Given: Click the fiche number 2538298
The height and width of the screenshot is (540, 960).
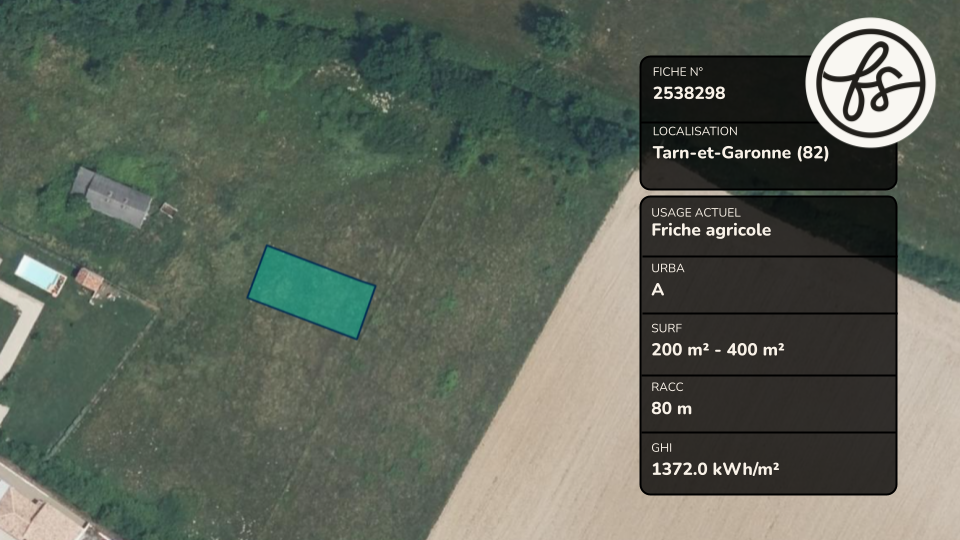Looking at the screenshot, I should click(689, 93).
